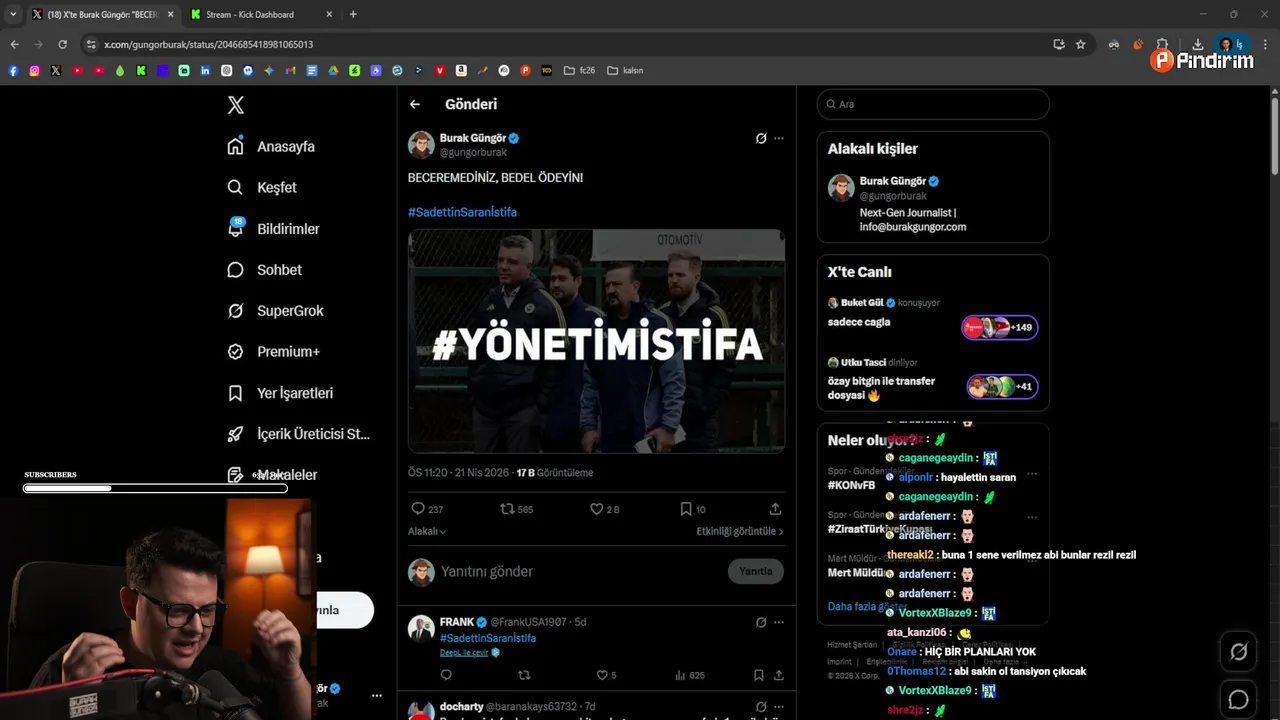Viewport: 1280px width, 720px height.
Task: Open floating Grok button at page corner
Action: tap(1238, 652)
